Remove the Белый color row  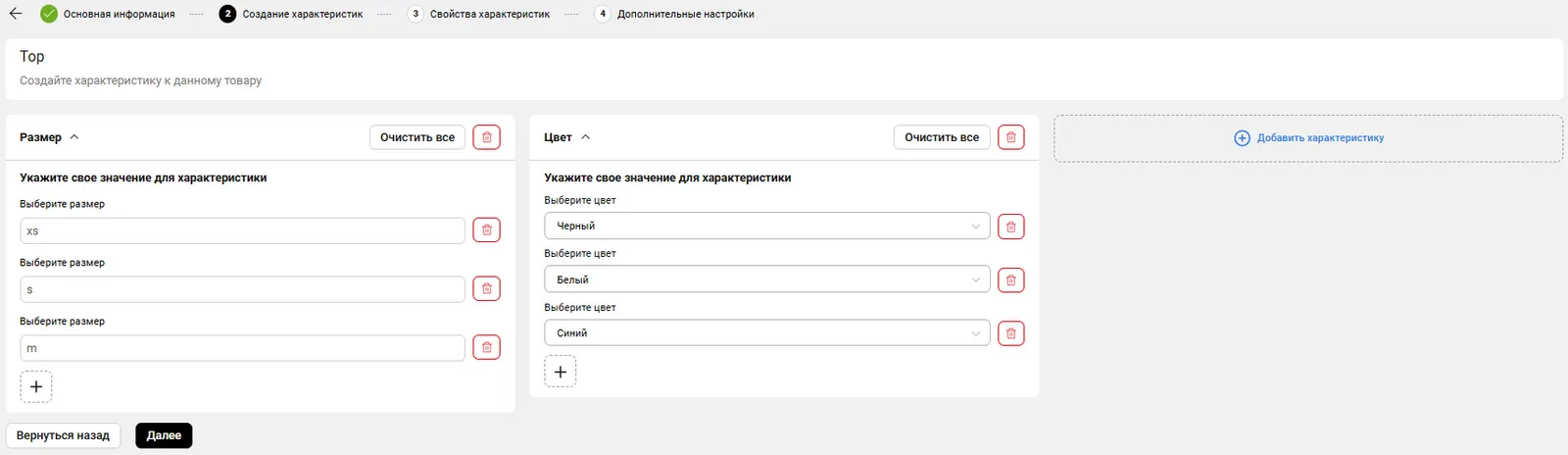pyautogui.click(x=1010, y=280)
